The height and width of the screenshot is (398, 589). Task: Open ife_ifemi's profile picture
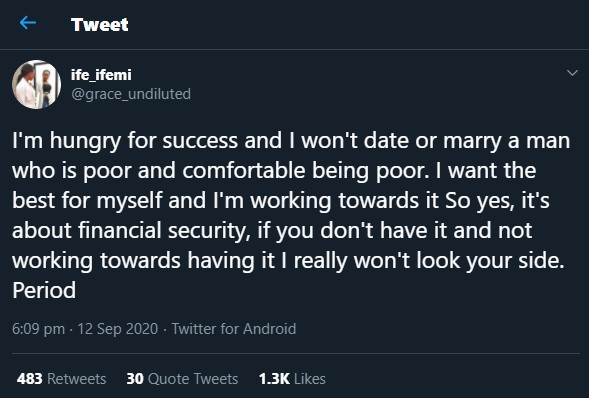(36, 84)
